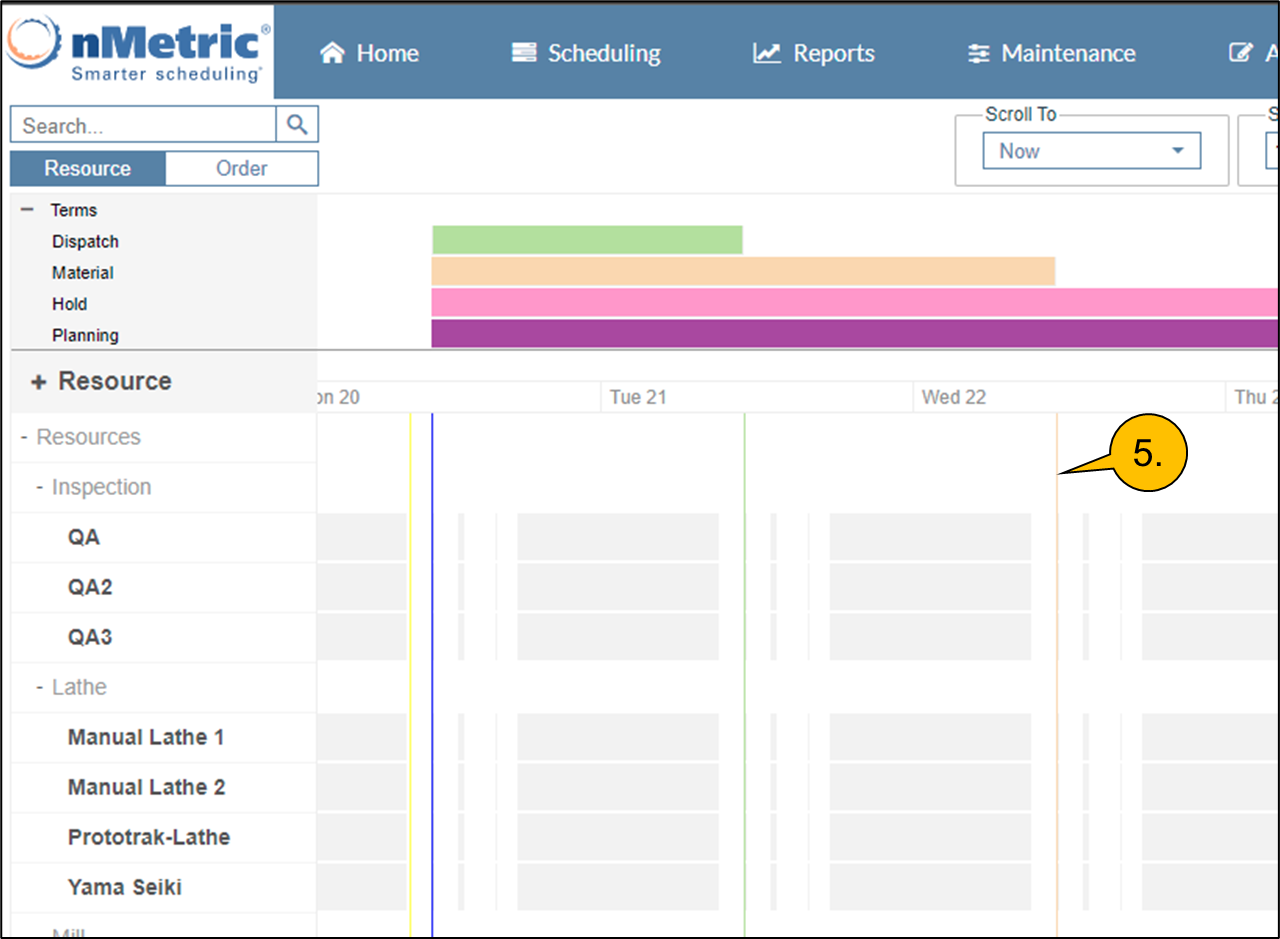Open the Home menu

[369, 53]
